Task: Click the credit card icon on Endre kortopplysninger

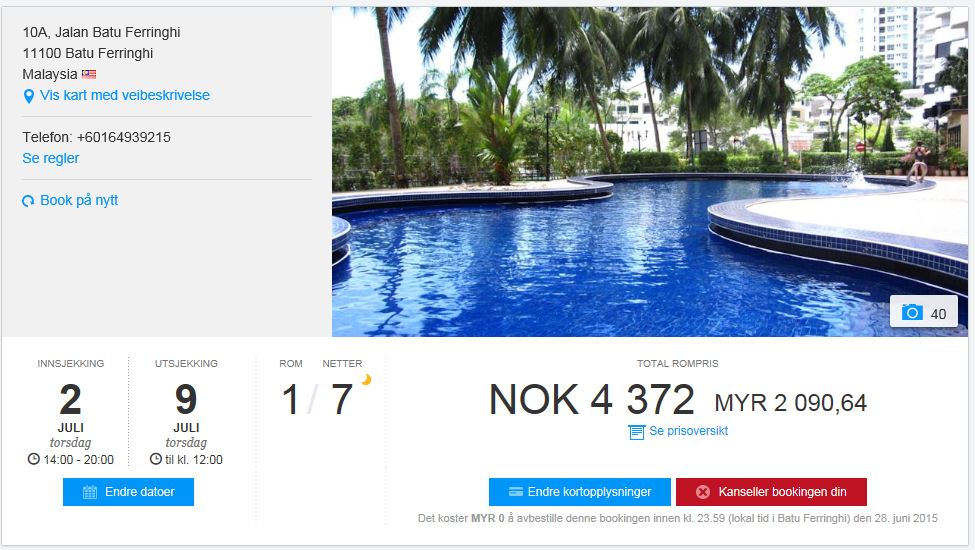Action: coord(515,492)
